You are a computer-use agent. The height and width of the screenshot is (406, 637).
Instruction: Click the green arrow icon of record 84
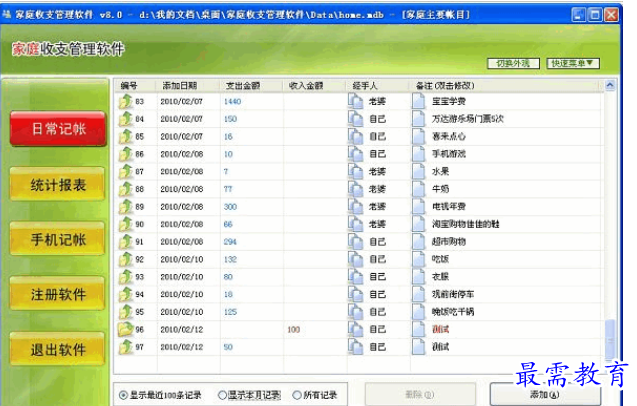tap(126, 119)
